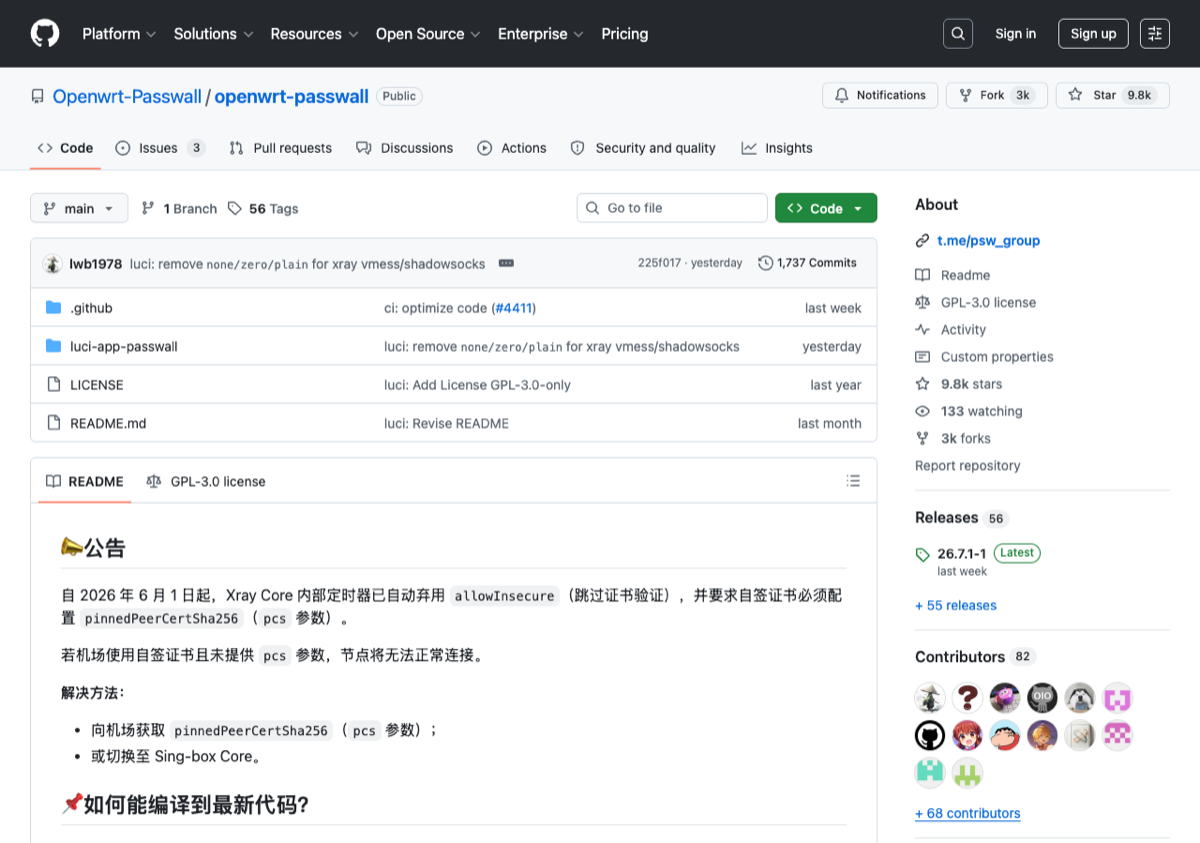Open the luci-app-passwall folder name
This screenshot has width=1200, height=843.
point(124,346)
